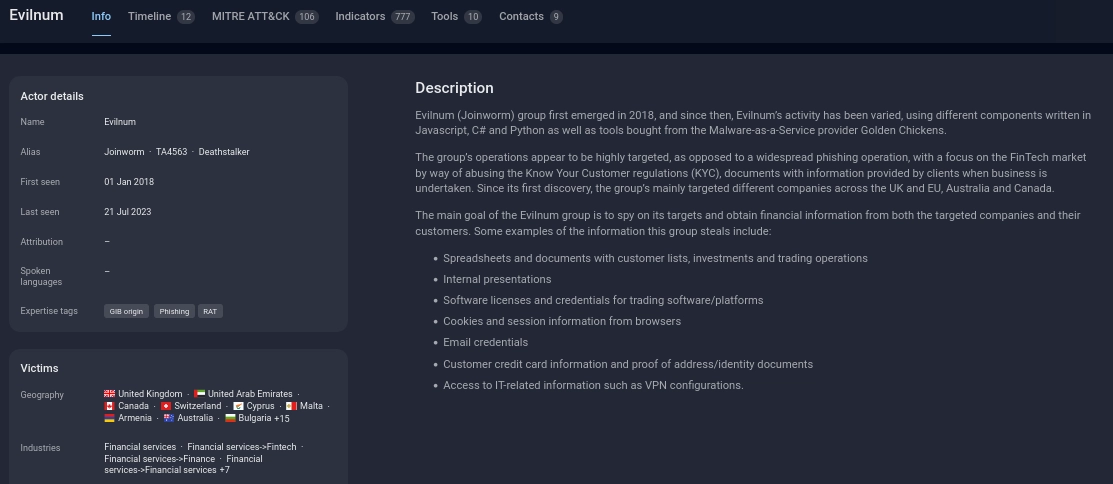Screen dimensions: 1113x484
Task: Click the Armenia flag icon
Action: pyautogui.click(x=109, y=418)
